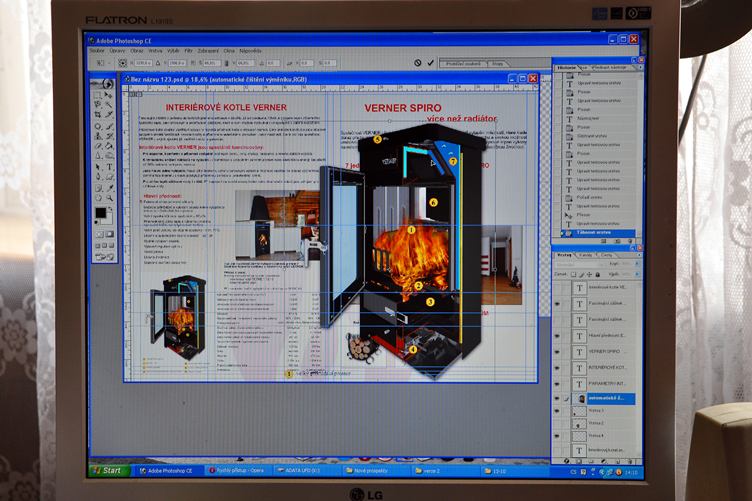The width and height of the screenshot is (752, 501).
Task: Select the Blur tool
Action: point(98,155)
